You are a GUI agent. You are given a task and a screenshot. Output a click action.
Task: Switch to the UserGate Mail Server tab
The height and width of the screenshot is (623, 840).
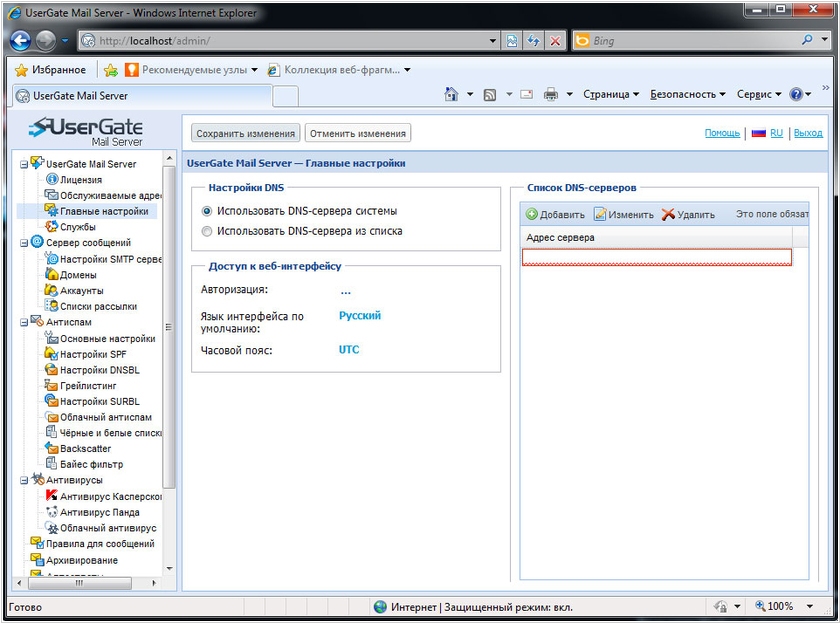click(142, 96)
